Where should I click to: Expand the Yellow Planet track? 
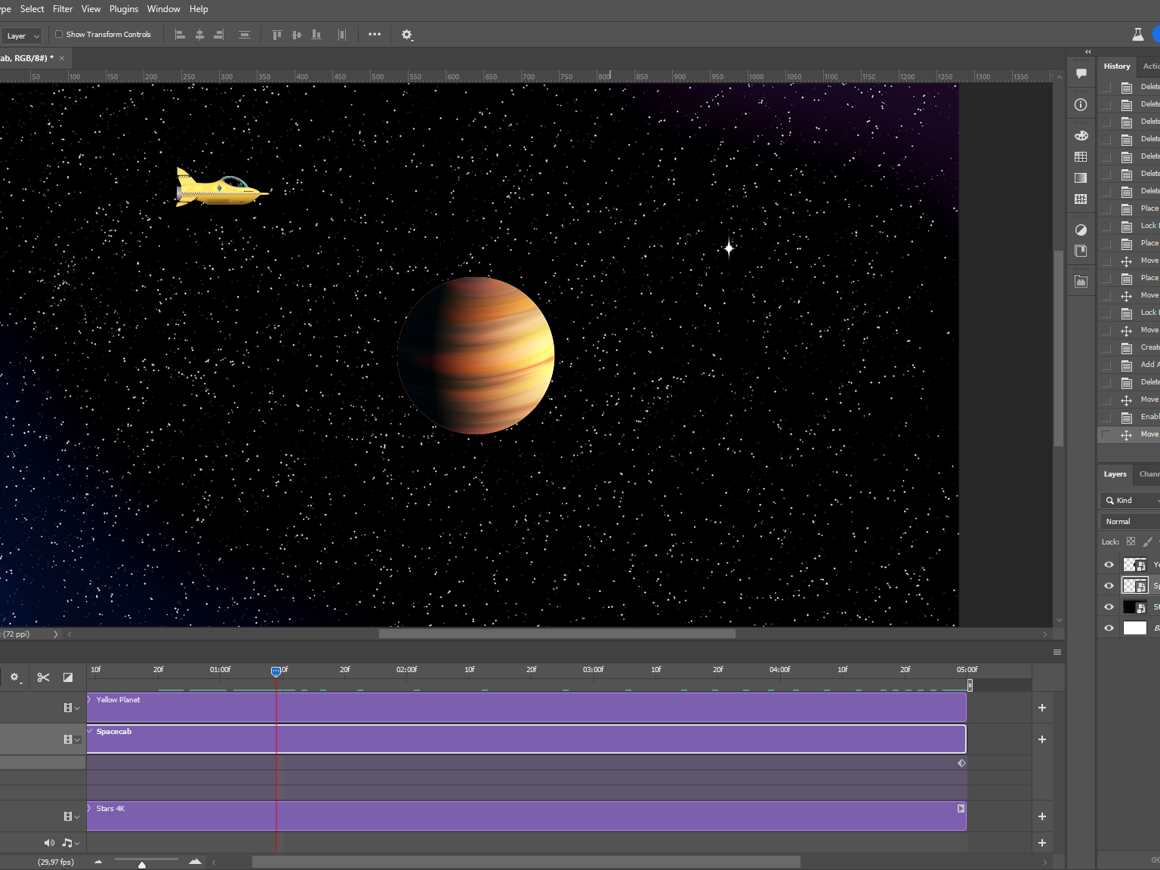click(90, 700)
